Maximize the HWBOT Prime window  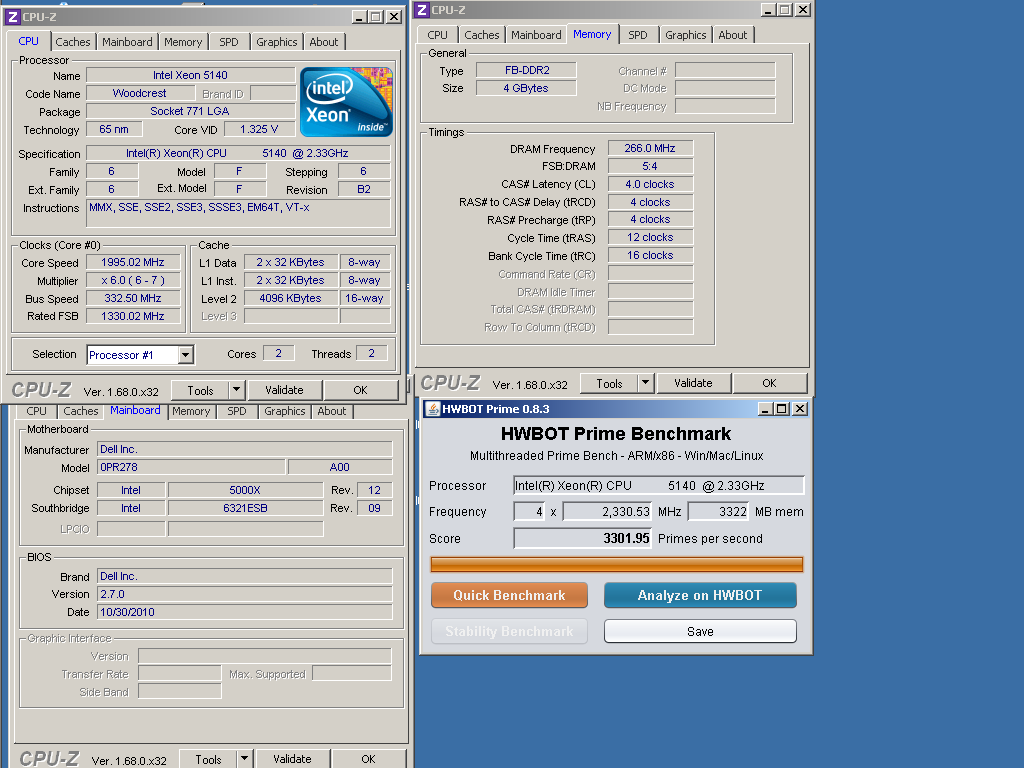pyautogui.click(x=782, y=409)
